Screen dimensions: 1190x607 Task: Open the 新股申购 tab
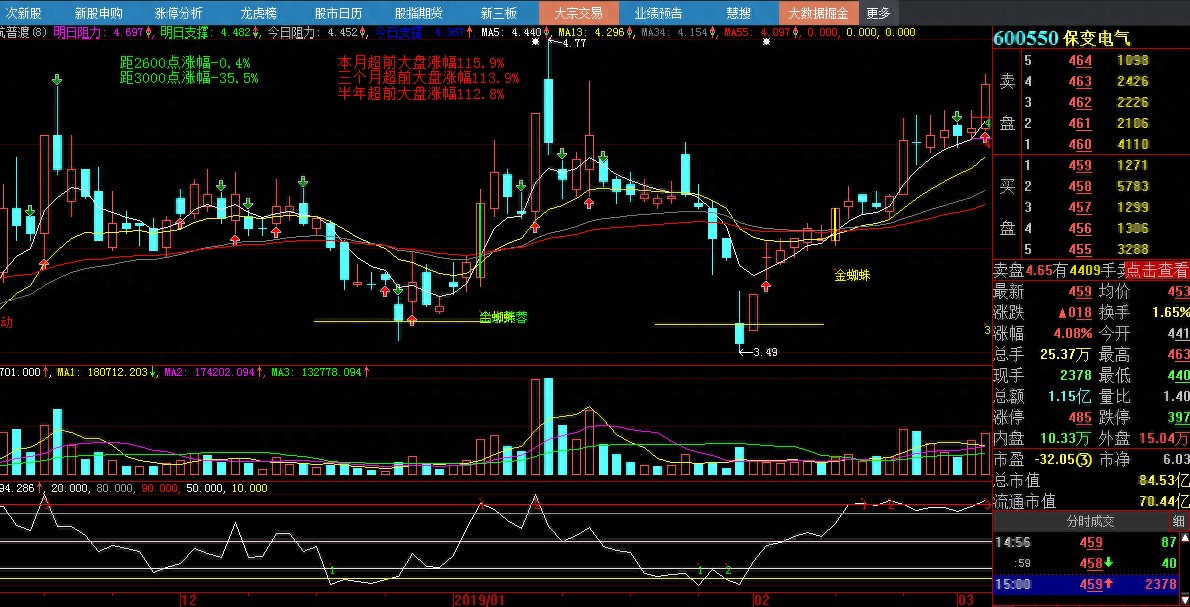tap(98, 13)
